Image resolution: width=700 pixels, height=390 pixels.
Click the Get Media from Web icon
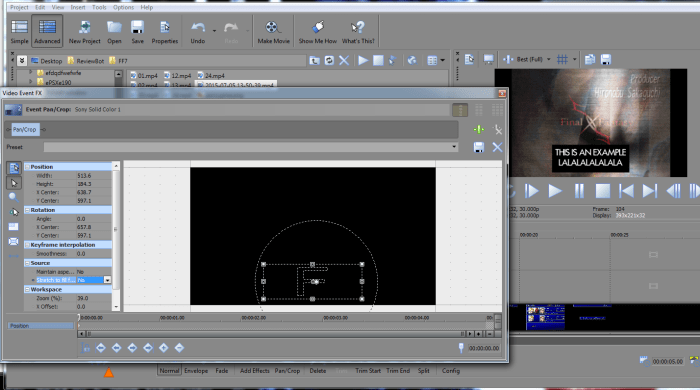click(x=412, y=60)
